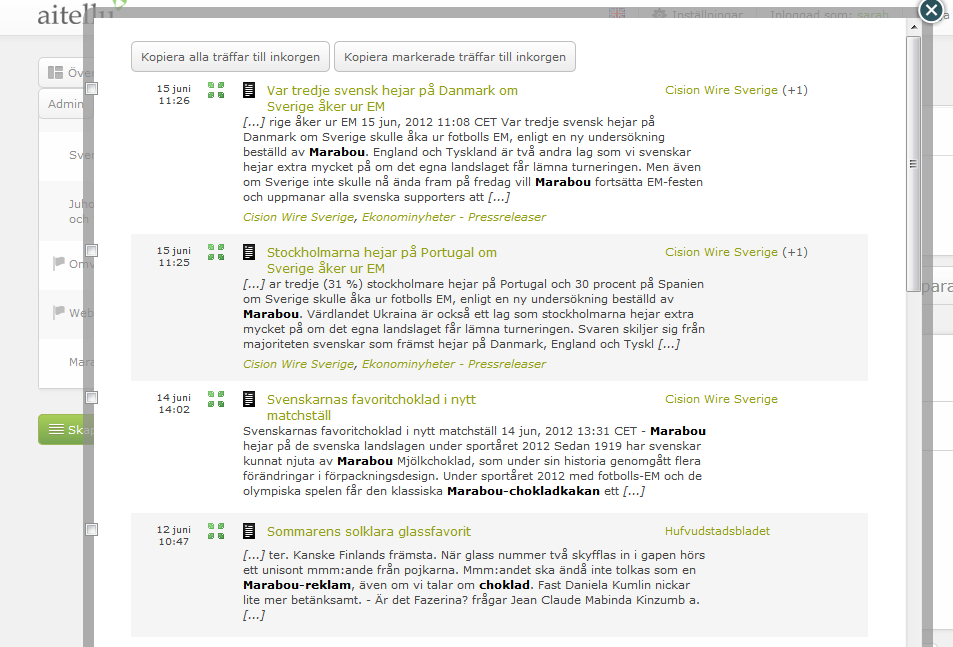Click green grid icon beside 'Stockholmarna hejar på Portugal'
953x647 pixels.
point(216,252)
